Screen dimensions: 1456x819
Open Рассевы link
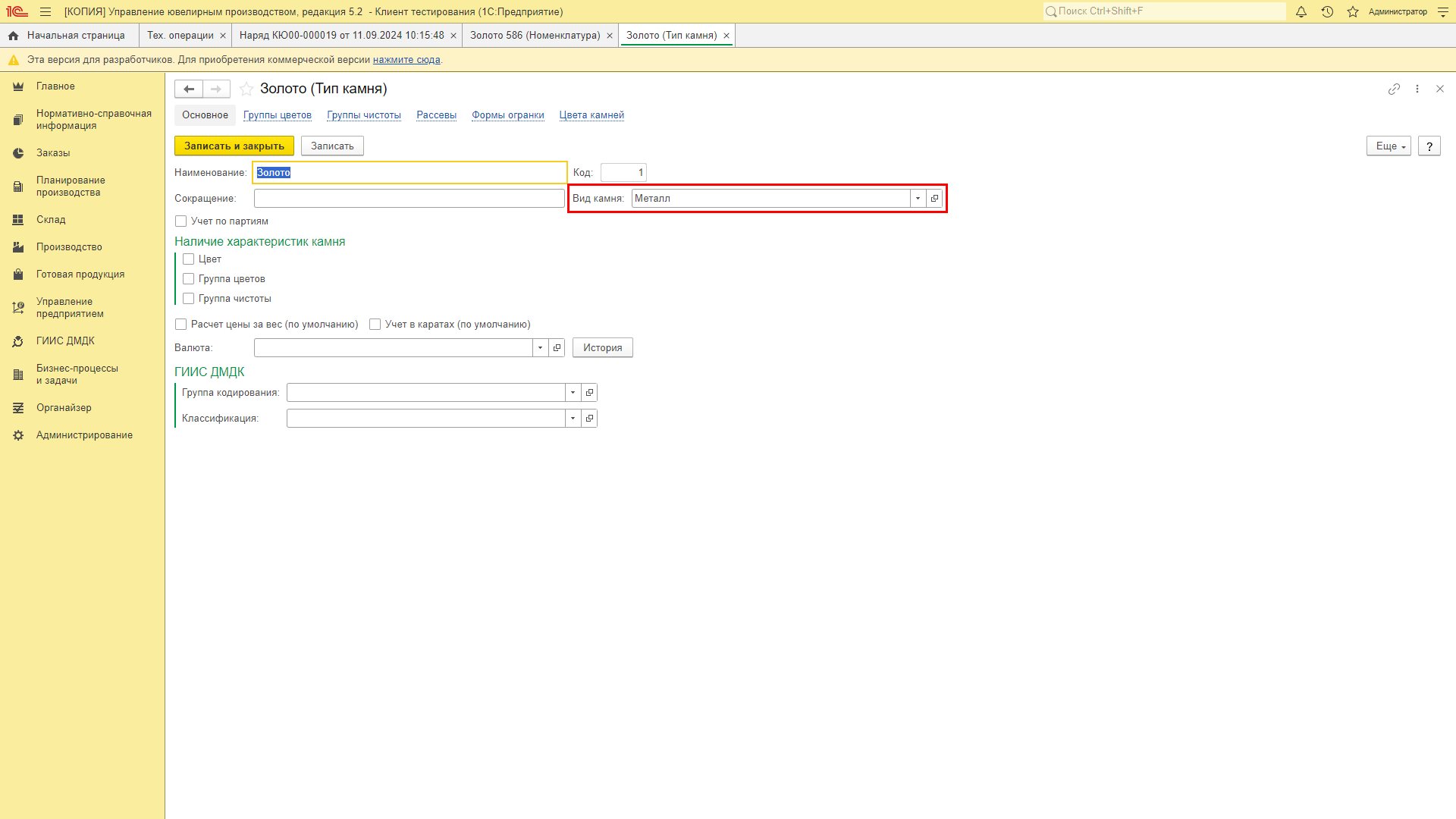pos(436,115)
